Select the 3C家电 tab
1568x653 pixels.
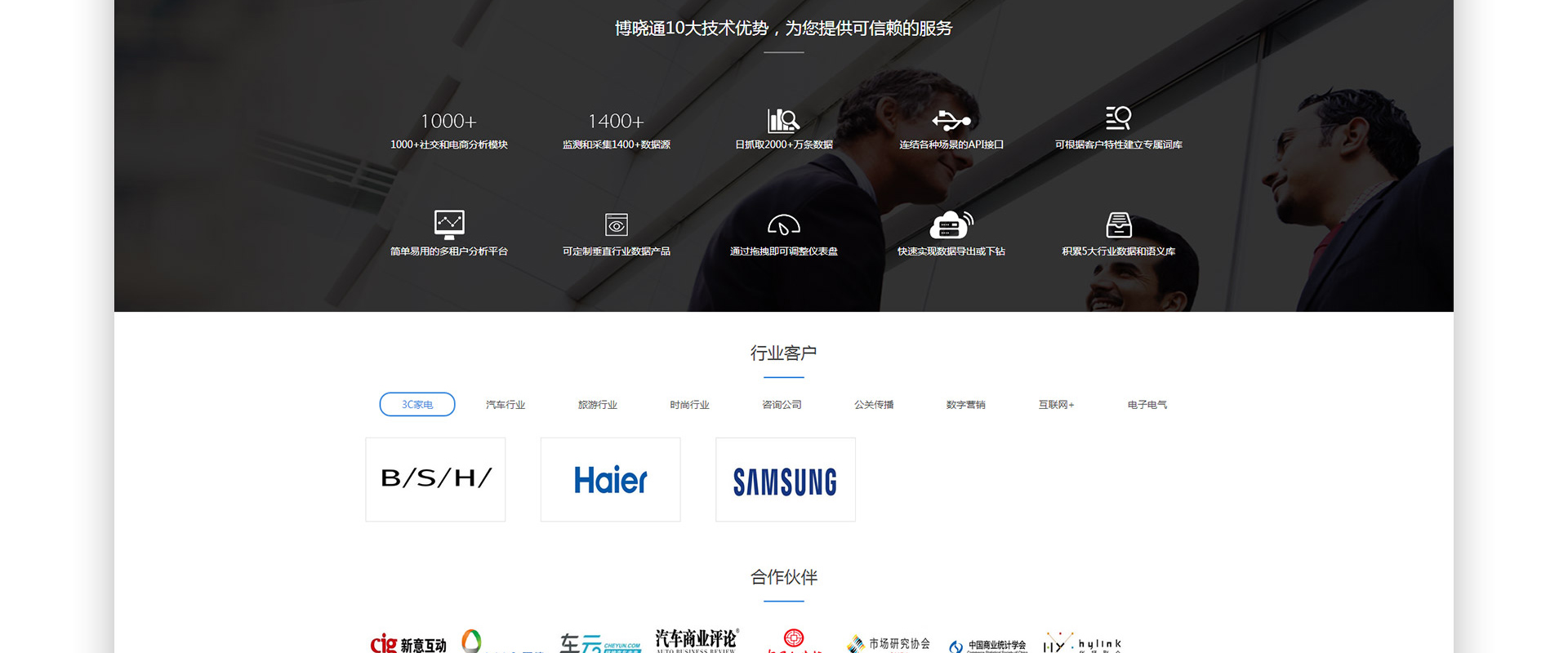click(x=417, y=405)
